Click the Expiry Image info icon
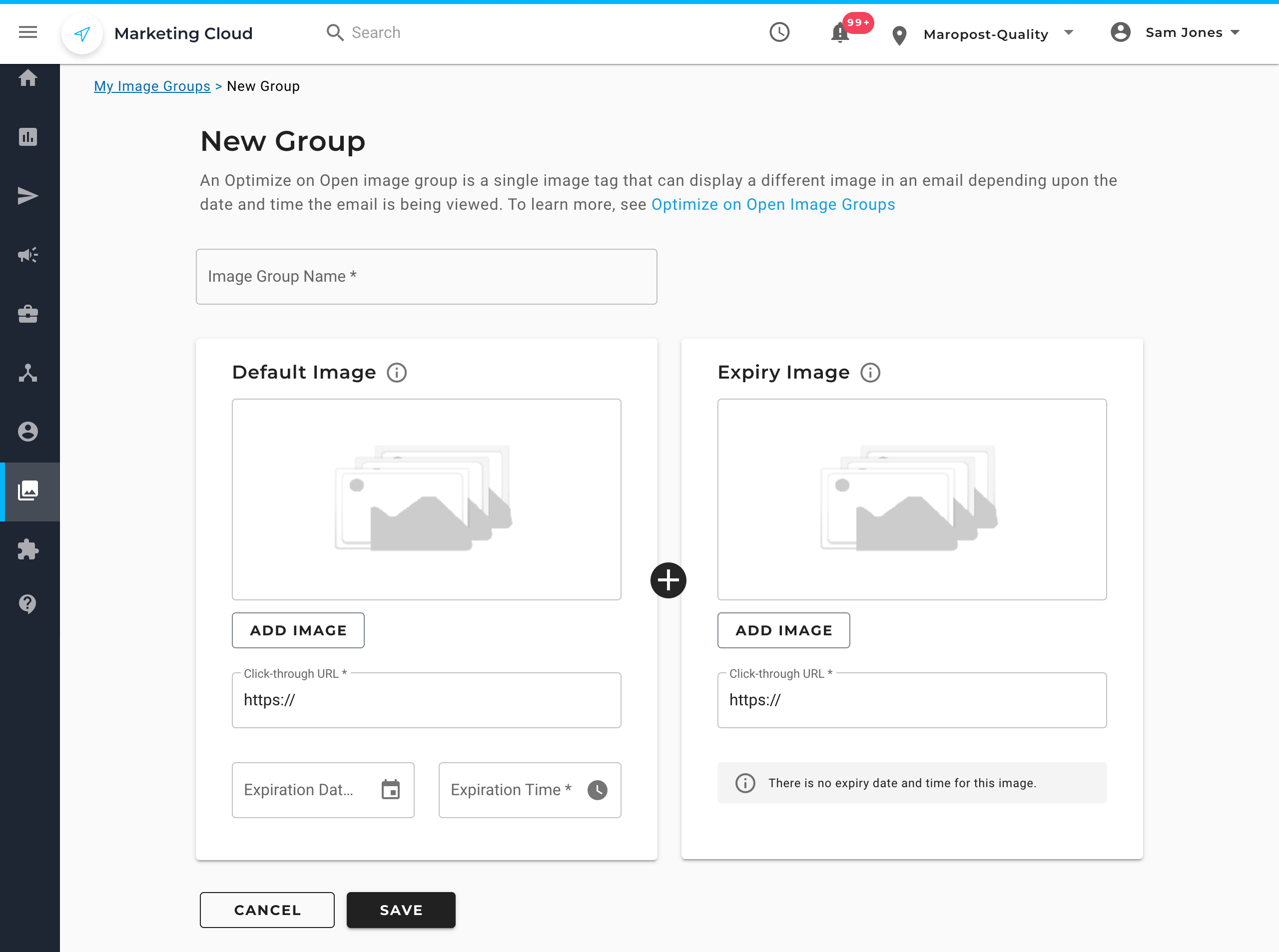 [x=870, y=372]
